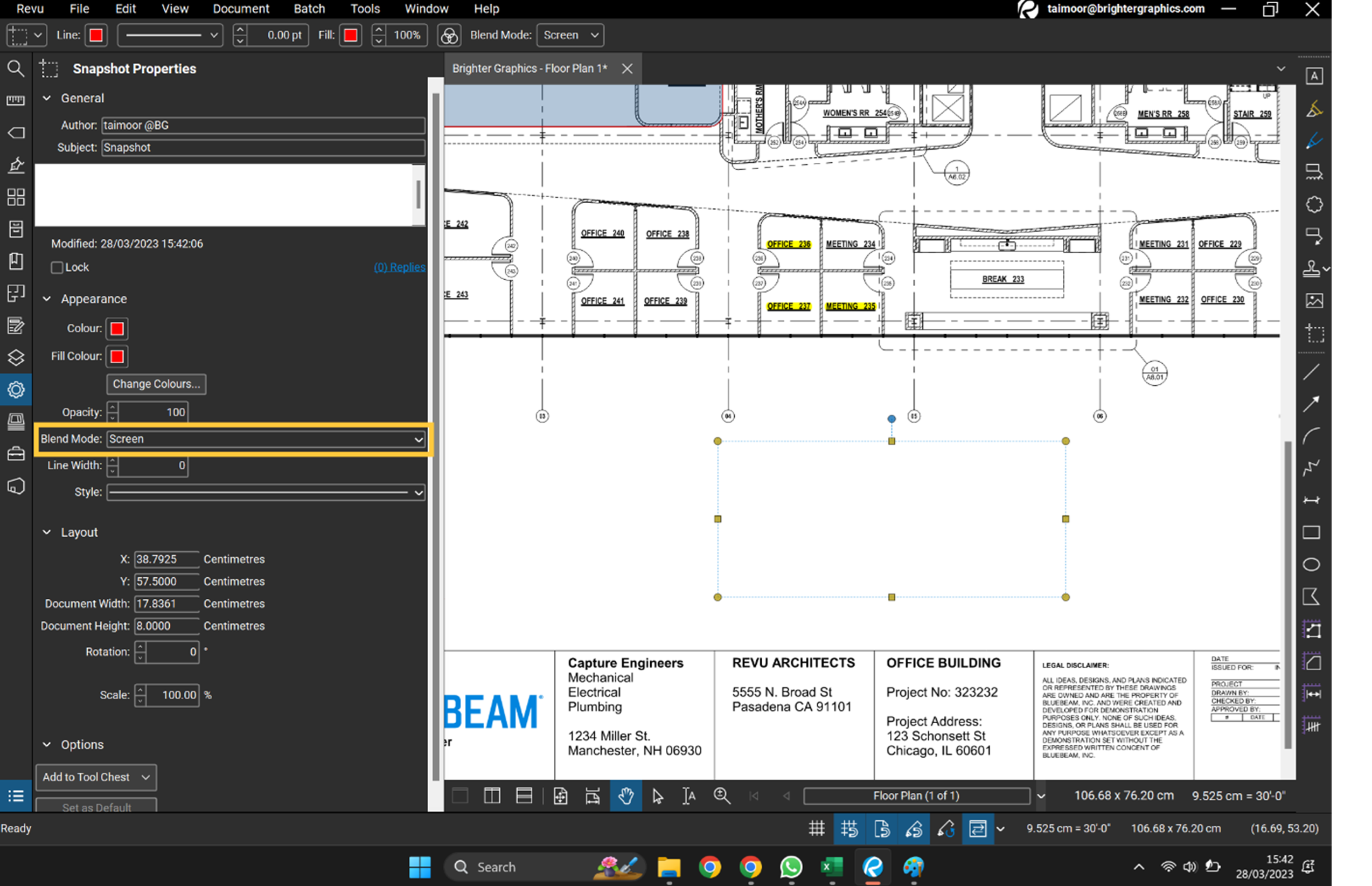Click the Measure tool icon

point(15,101)
